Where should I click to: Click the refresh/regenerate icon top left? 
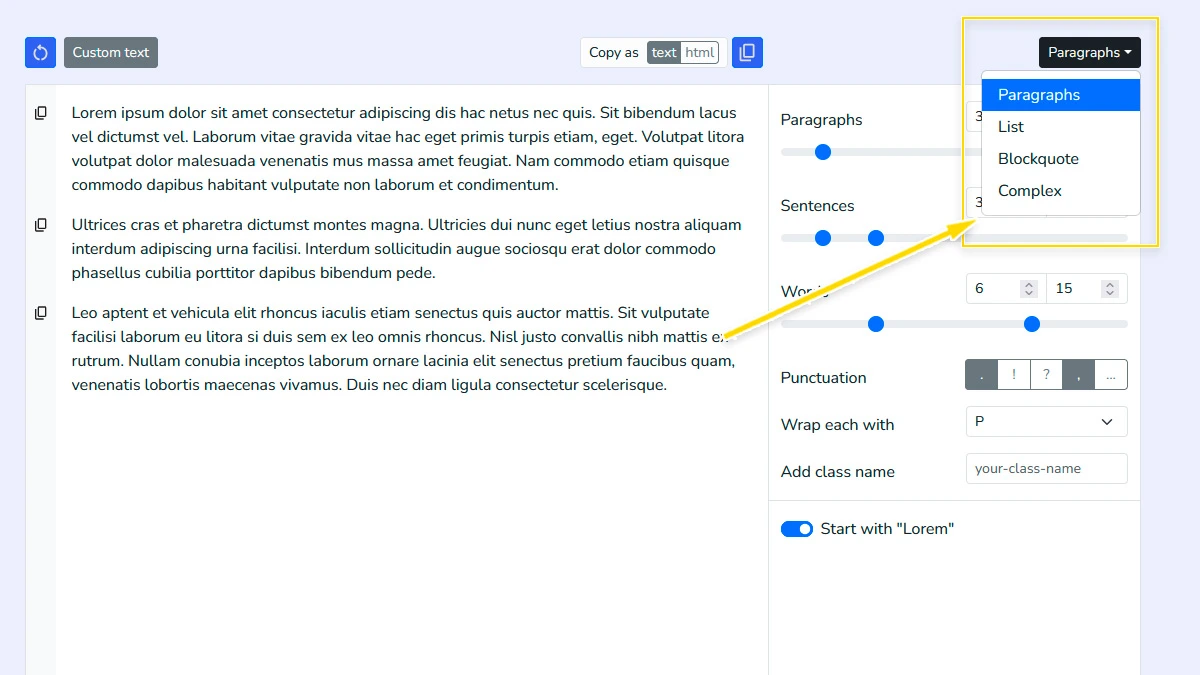[x=39, y=52]
